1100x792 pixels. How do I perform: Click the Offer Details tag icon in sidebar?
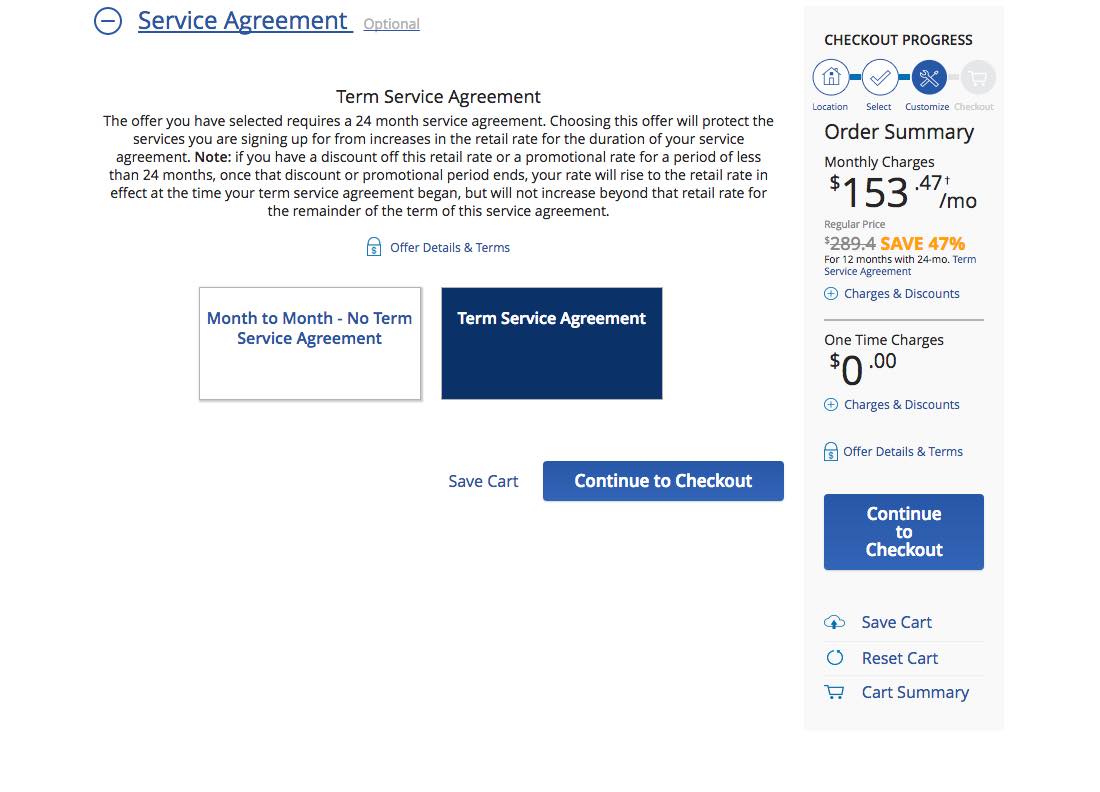831,452
